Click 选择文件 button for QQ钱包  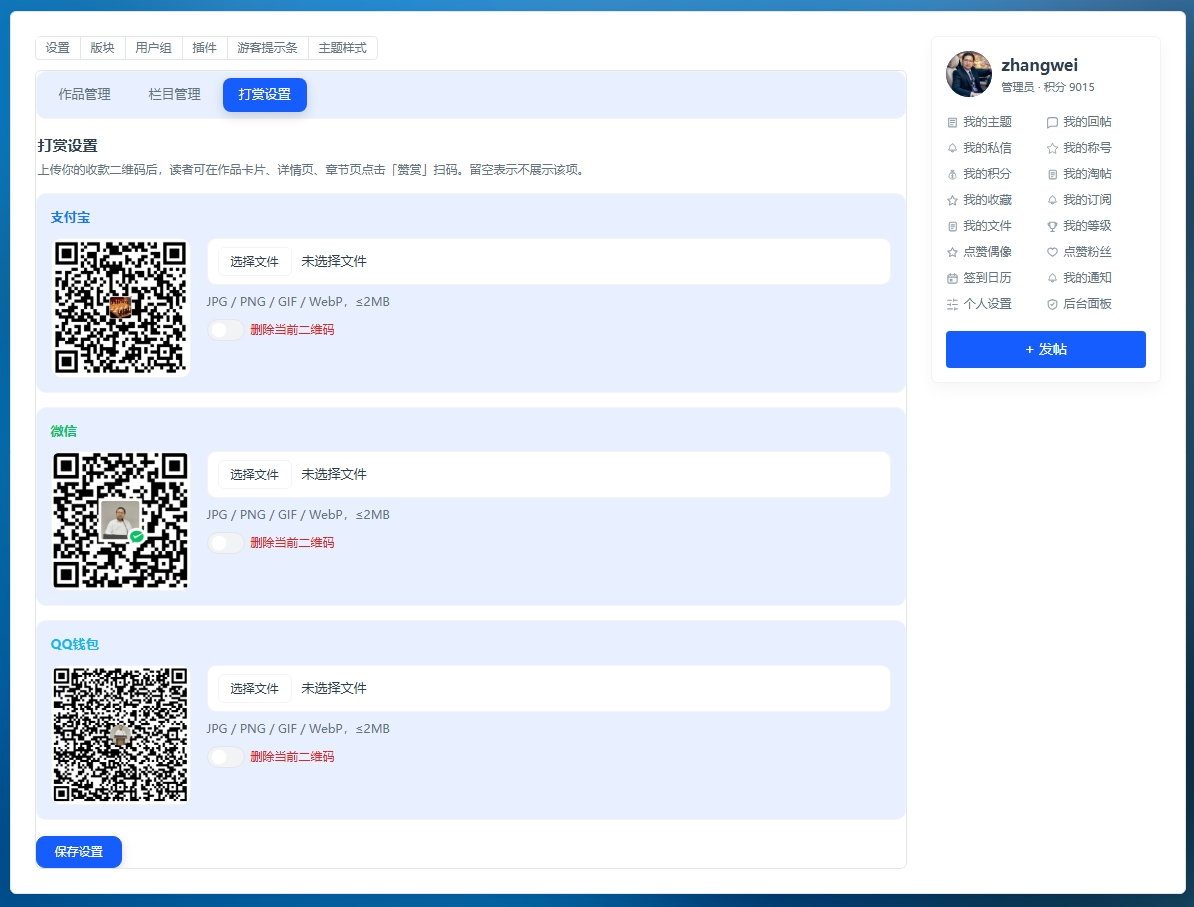point(254,688)
